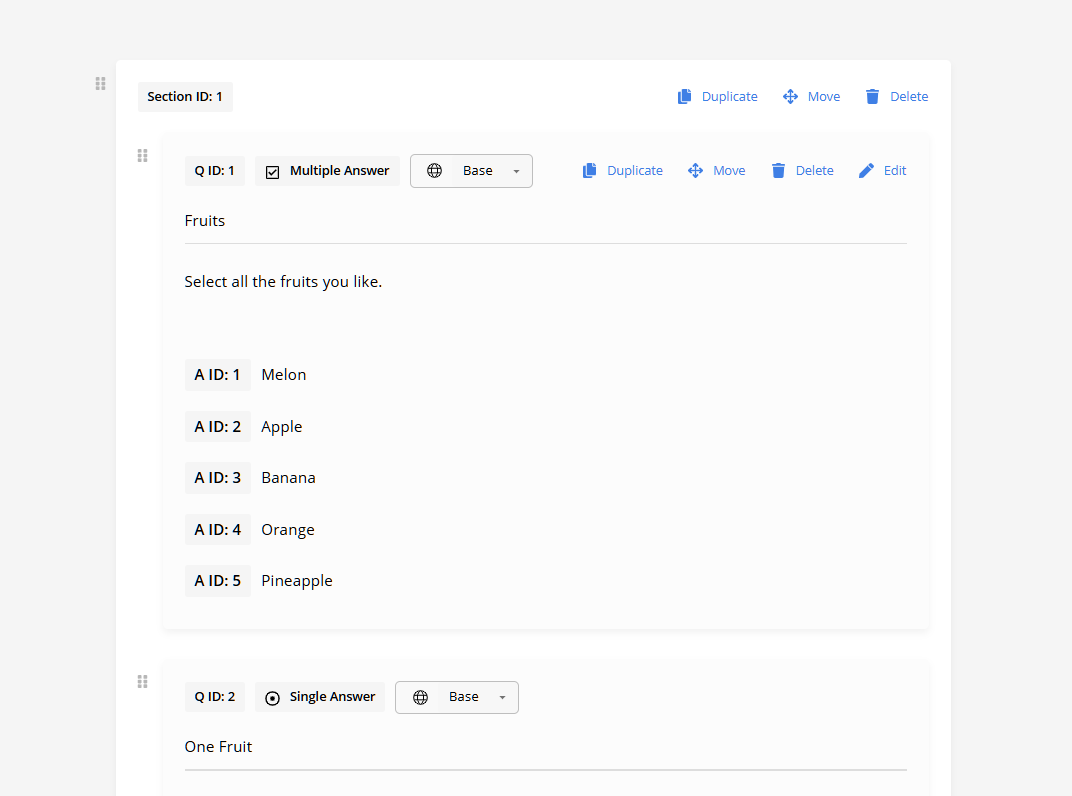This screenshot has height=796, width=1072.
Task: Click the Section 1 Move arrows icon
Action: tap(790, 96)
